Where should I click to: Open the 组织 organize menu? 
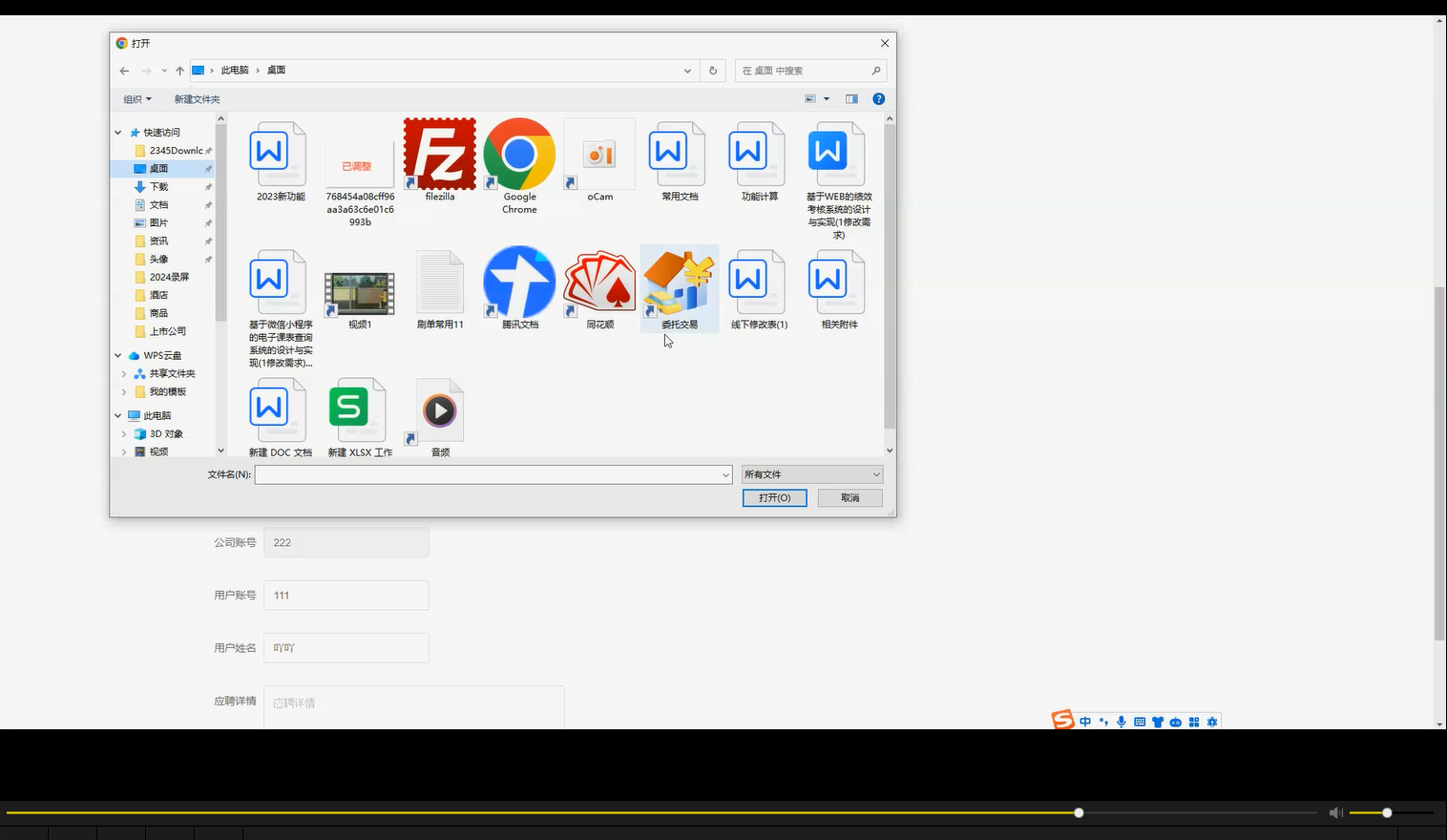point(137,99)
